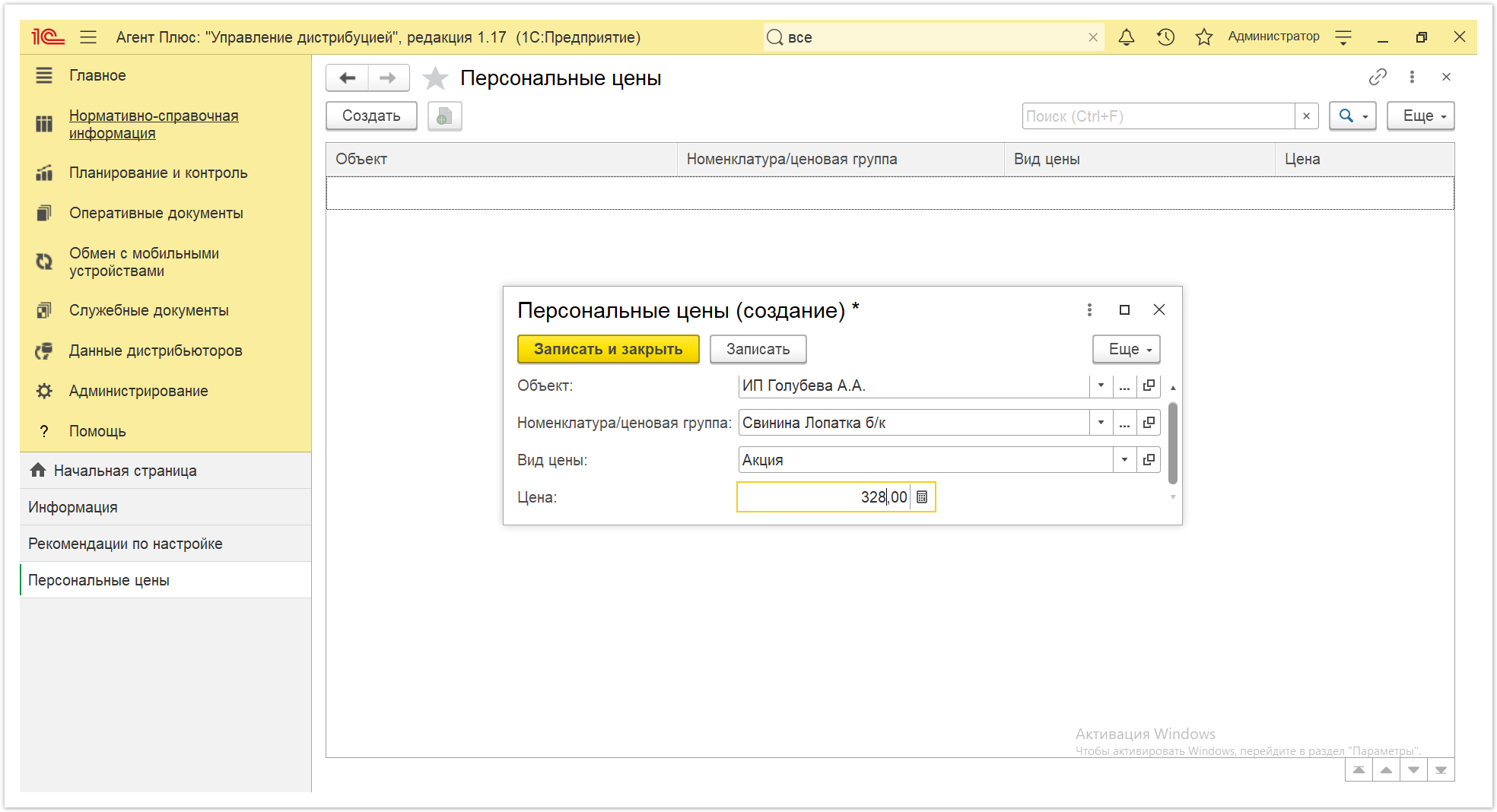The width and height of the screenshot is (1497, 812).
Task: Open the list page three-dot menu
Action: coord(1412,77)
